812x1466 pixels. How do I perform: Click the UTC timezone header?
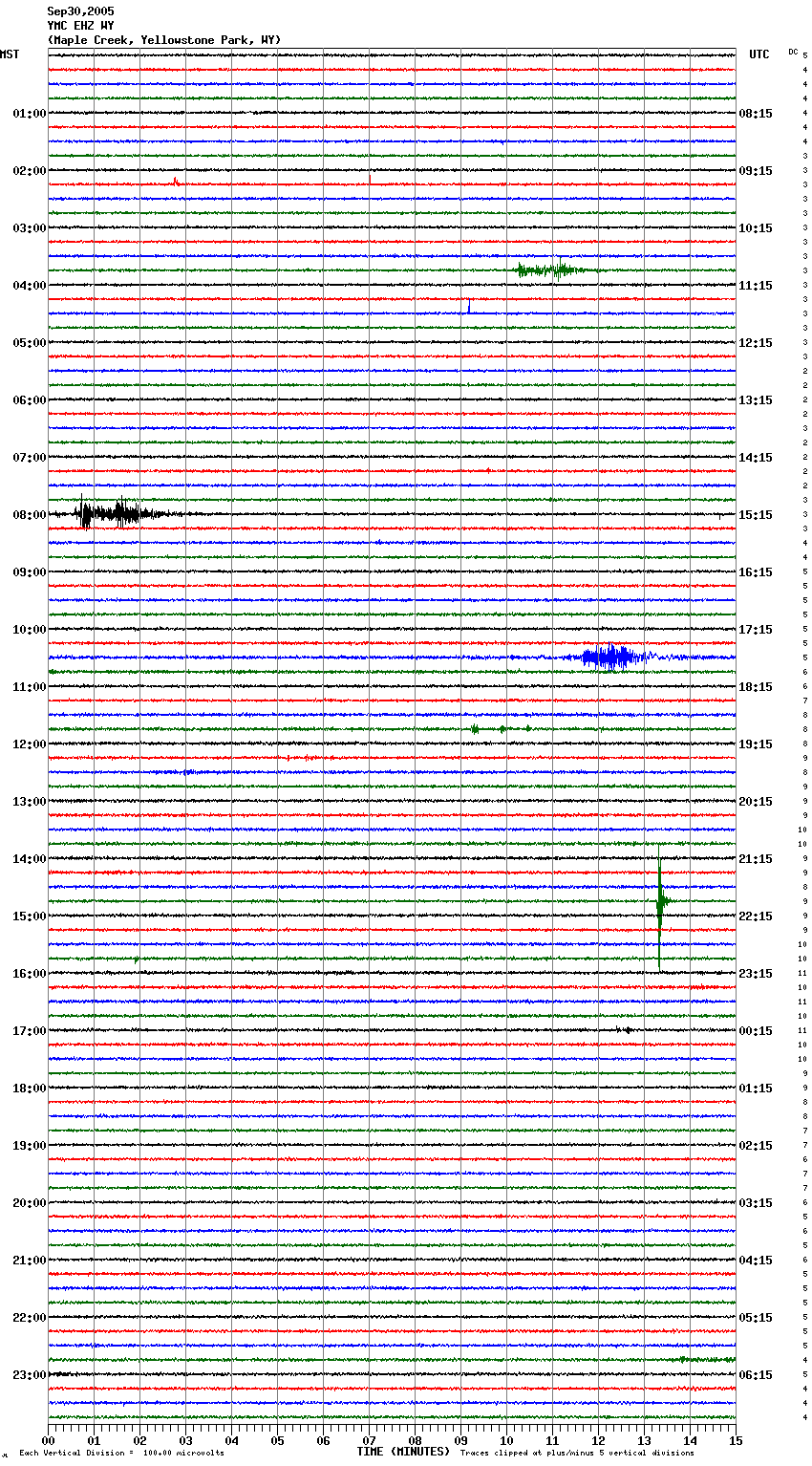coord(759,54)
